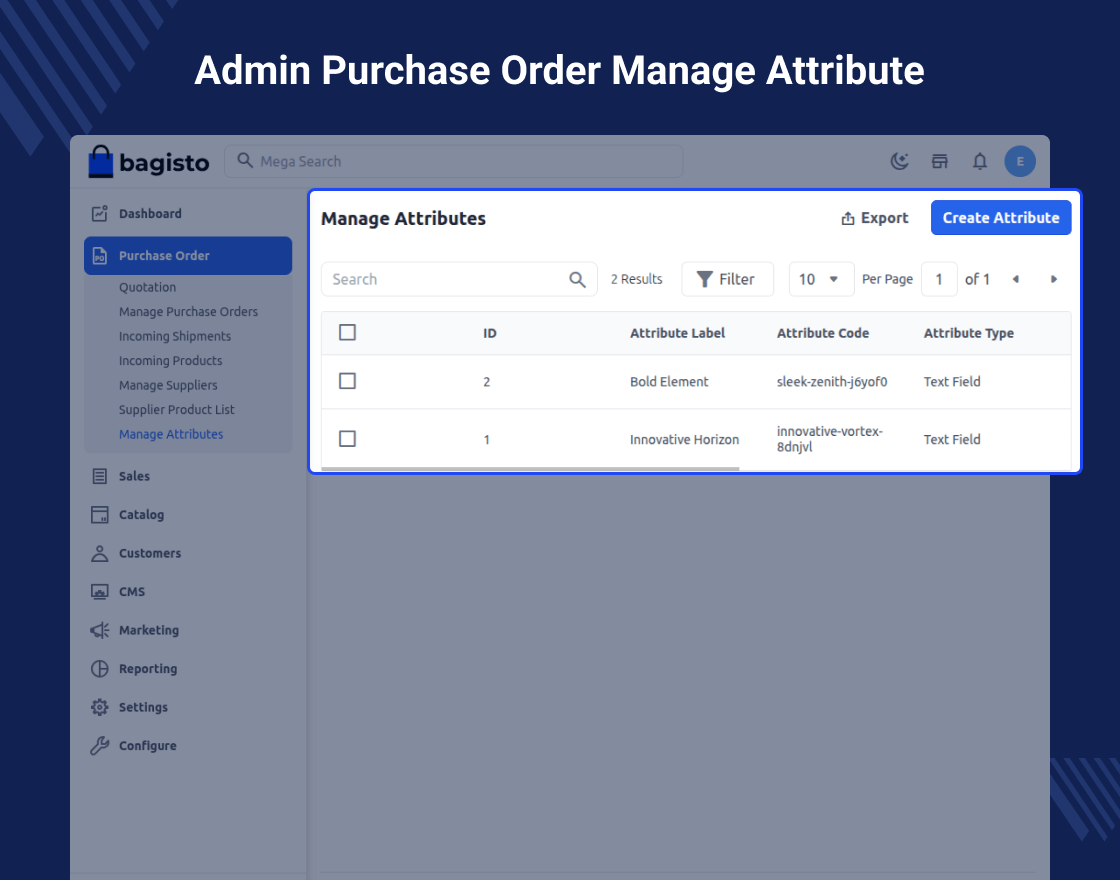The height and width of the screenshot is (880, 1120).
Task: Click the attribute search magnifier icon
Action: tap(577, 280)
